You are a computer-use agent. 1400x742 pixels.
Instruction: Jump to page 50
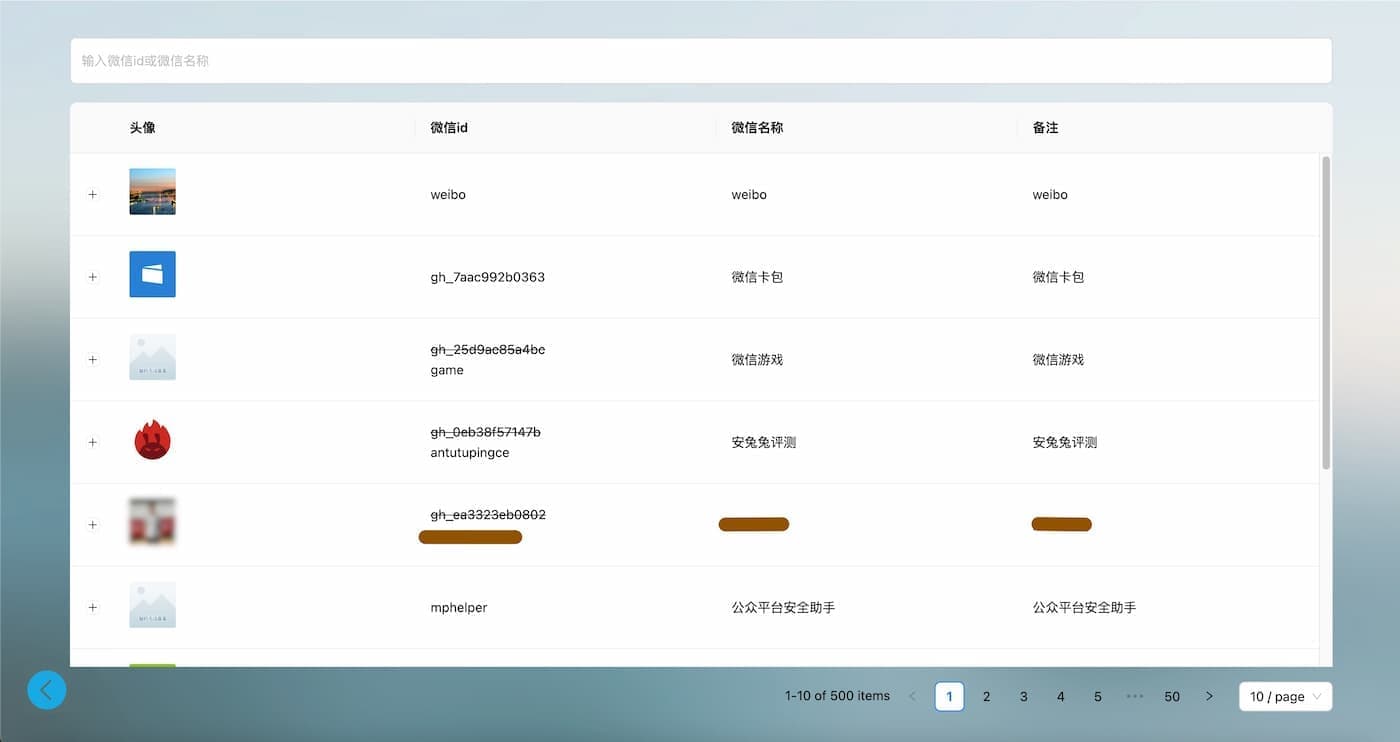(1172, 697)
